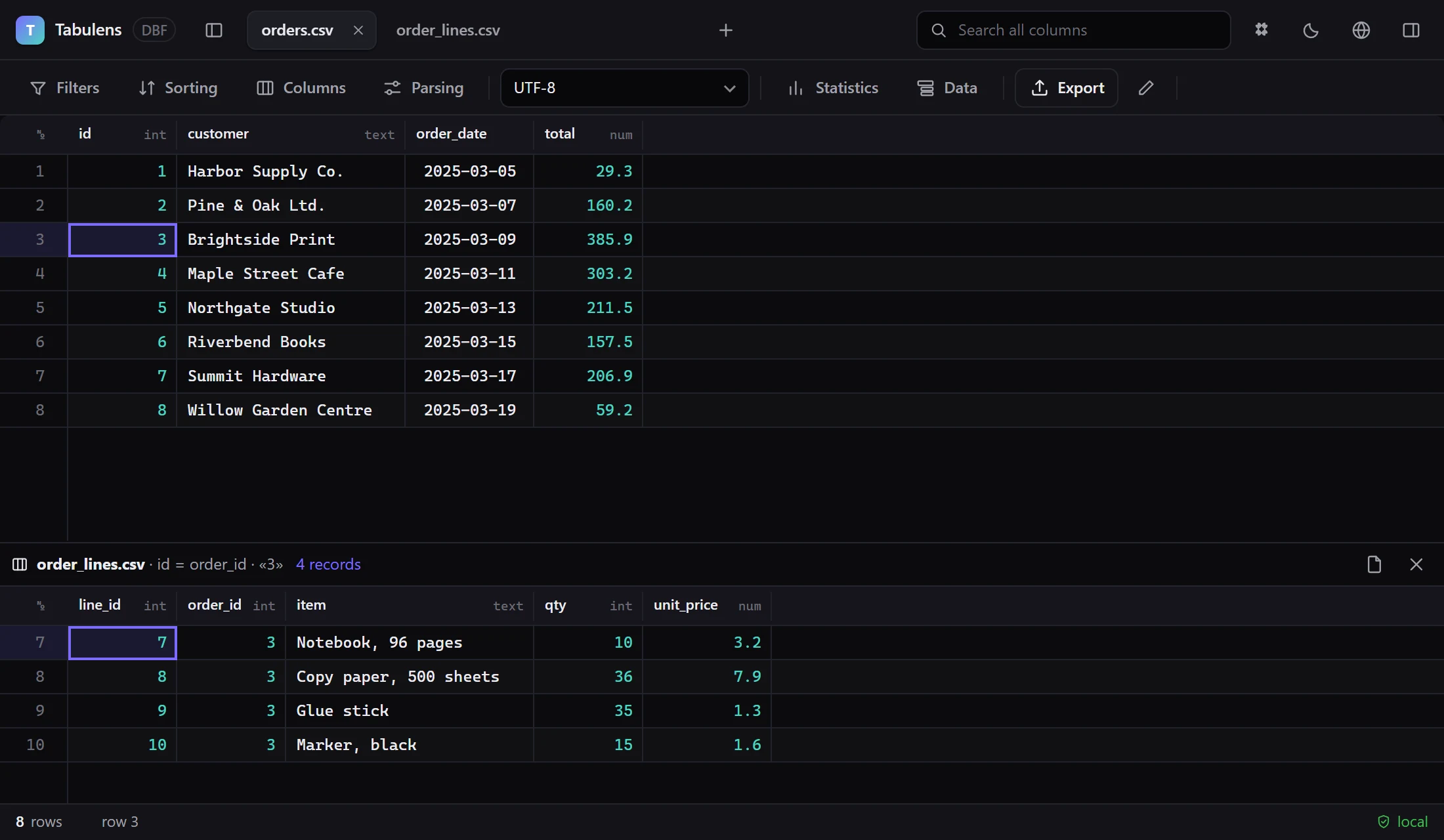
Task: Select the Glue stick item cell
Action: click(410, 711)
